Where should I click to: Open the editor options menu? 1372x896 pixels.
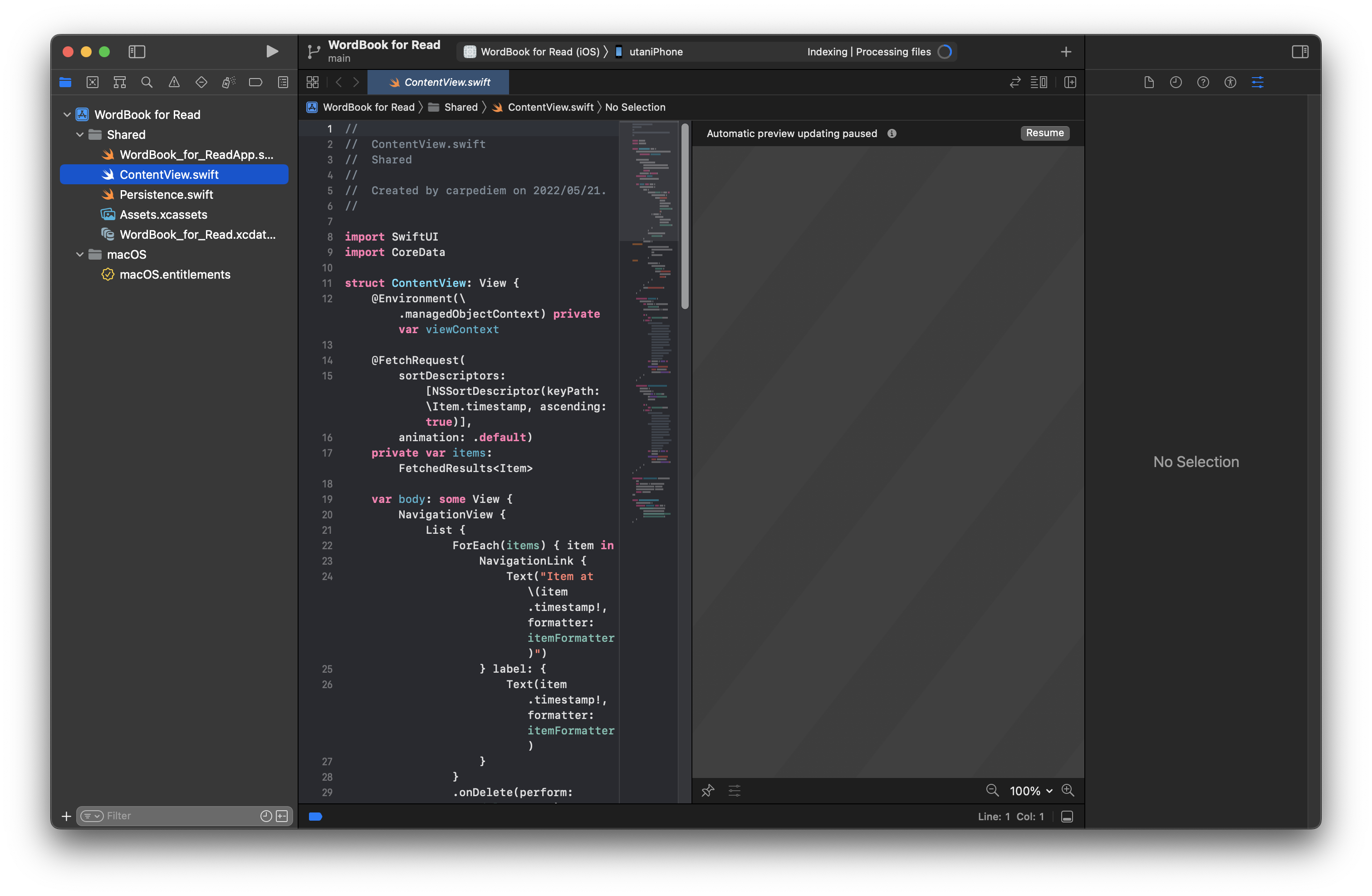tap(1039, 83)
